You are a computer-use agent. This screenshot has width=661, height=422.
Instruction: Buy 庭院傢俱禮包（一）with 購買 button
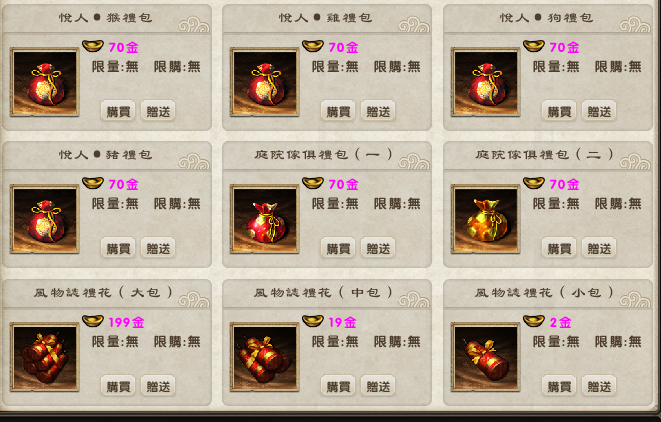(338, 248)
